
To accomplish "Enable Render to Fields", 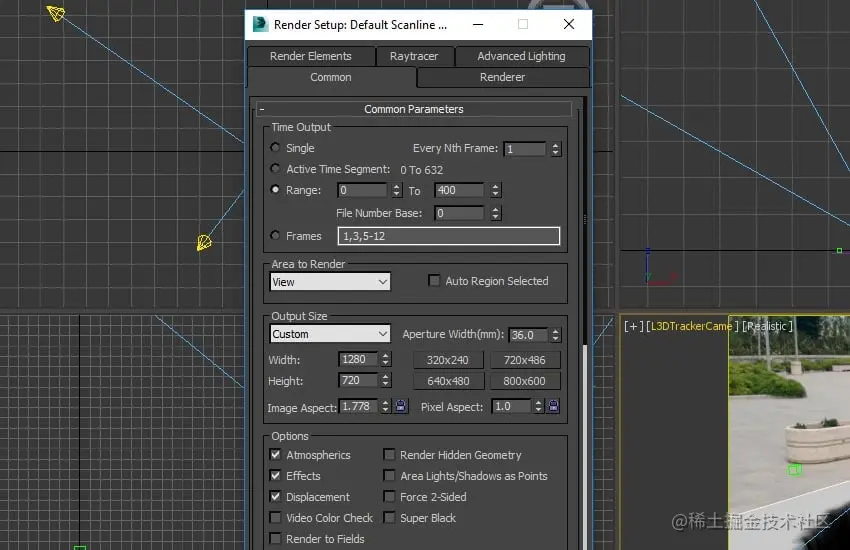I will click(275, 539).
